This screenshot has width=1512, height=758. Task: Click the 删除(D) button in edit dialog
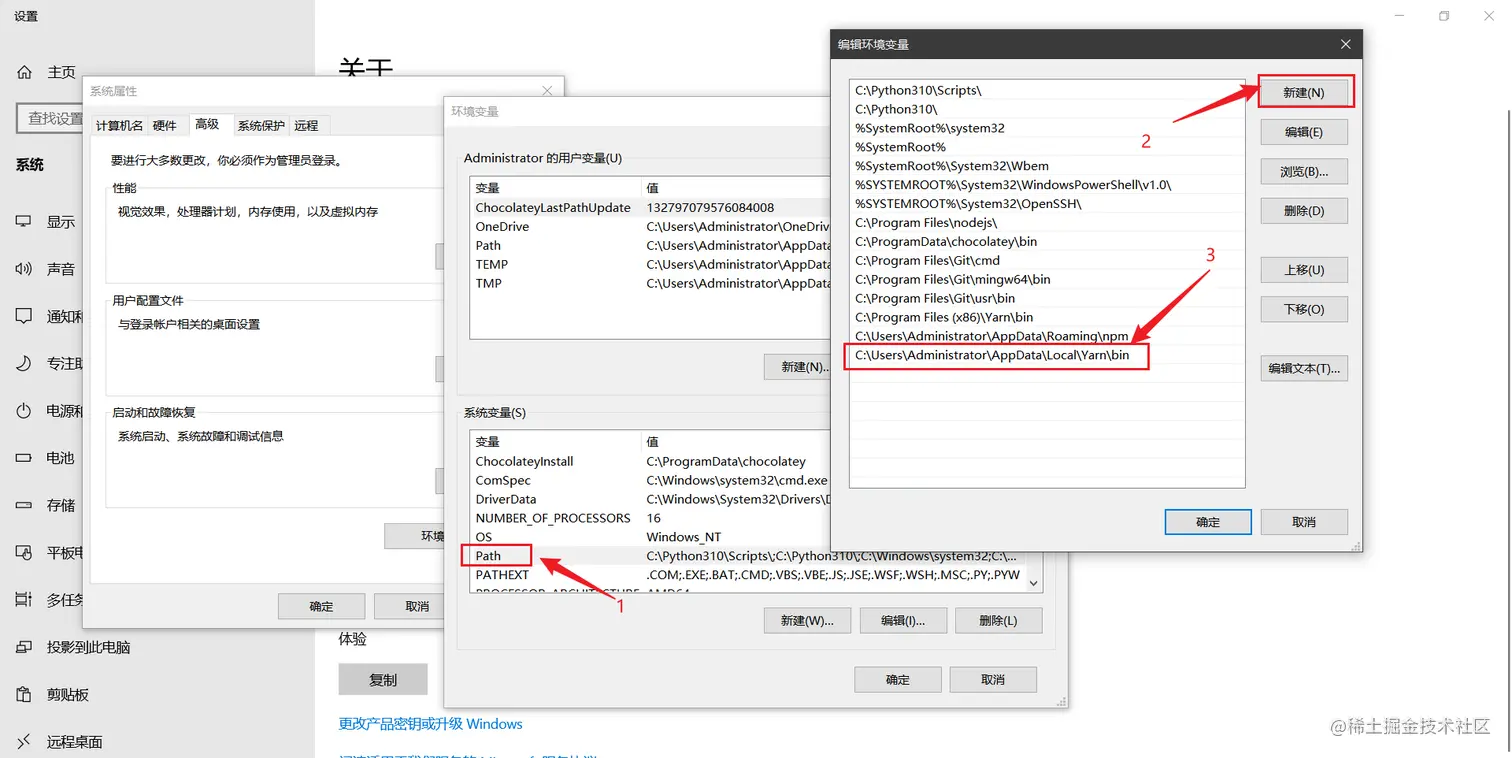[1304, 211]
